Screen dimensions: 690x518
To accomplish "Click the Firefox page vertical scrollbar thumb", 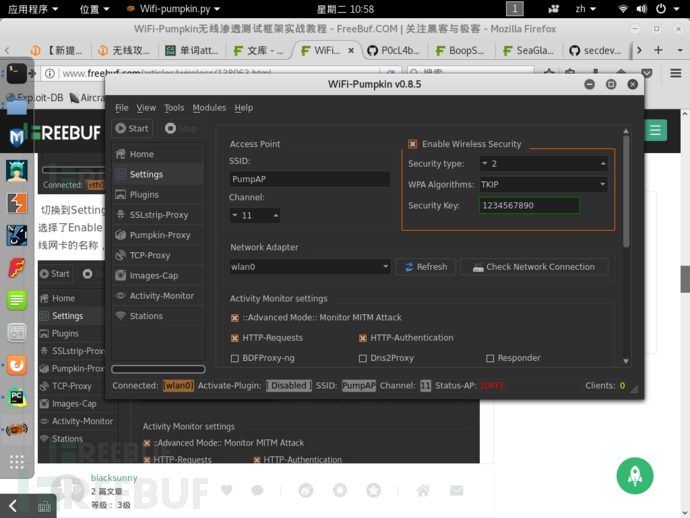I will click(685, 279).
